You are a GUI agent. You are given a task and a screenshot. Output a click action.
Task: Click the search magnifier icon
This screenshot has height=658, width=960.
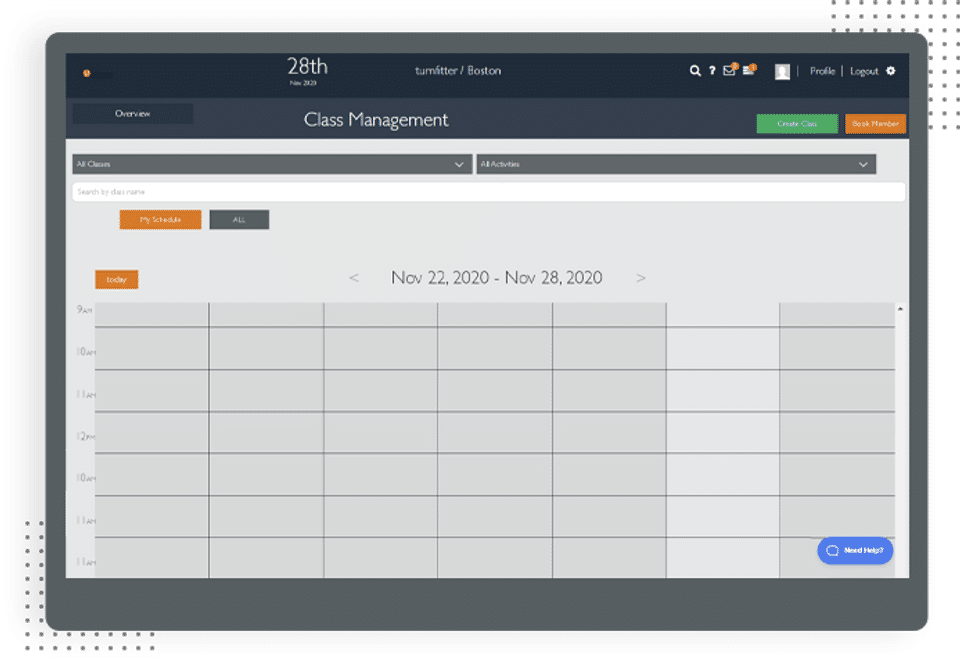(695, 71)
